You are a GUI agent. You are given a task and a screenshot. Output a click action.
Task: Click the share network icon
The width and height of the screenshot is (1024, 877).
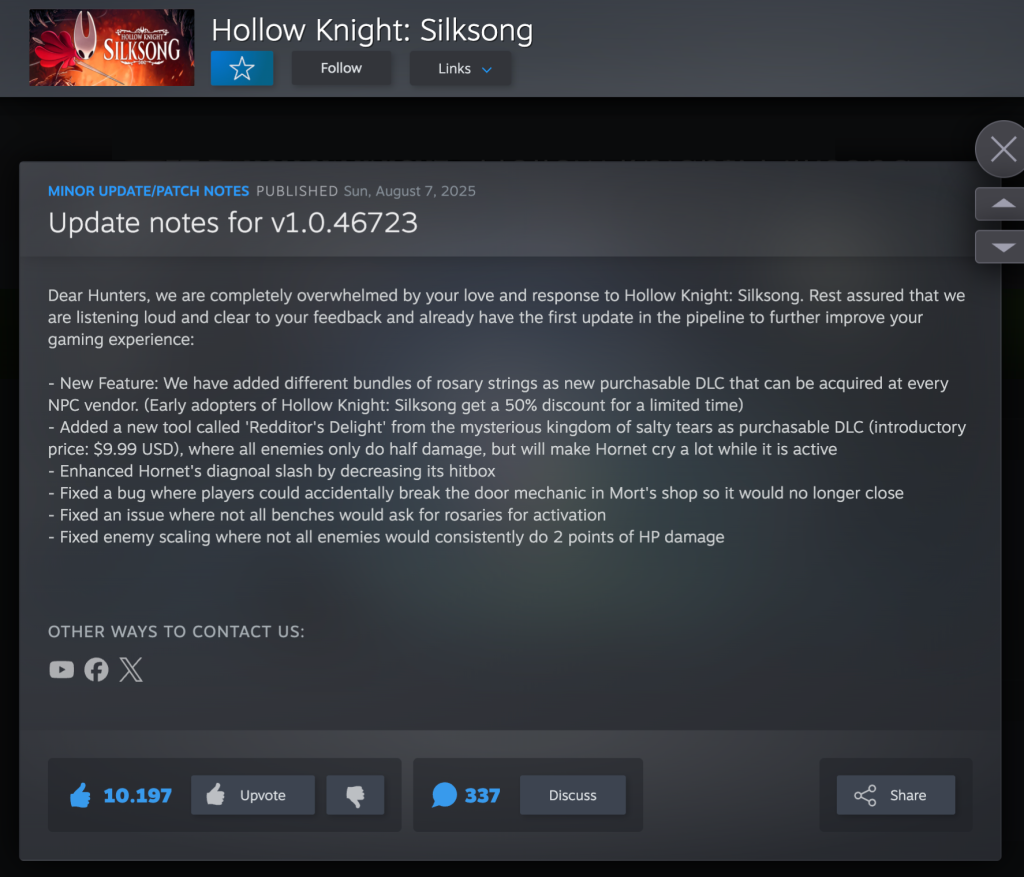865,795
